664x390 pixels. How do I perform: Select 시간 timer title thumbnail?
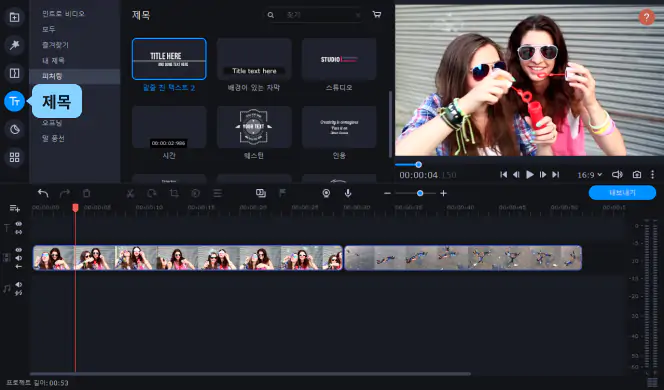pyautogui.click(x=169, y=127)
